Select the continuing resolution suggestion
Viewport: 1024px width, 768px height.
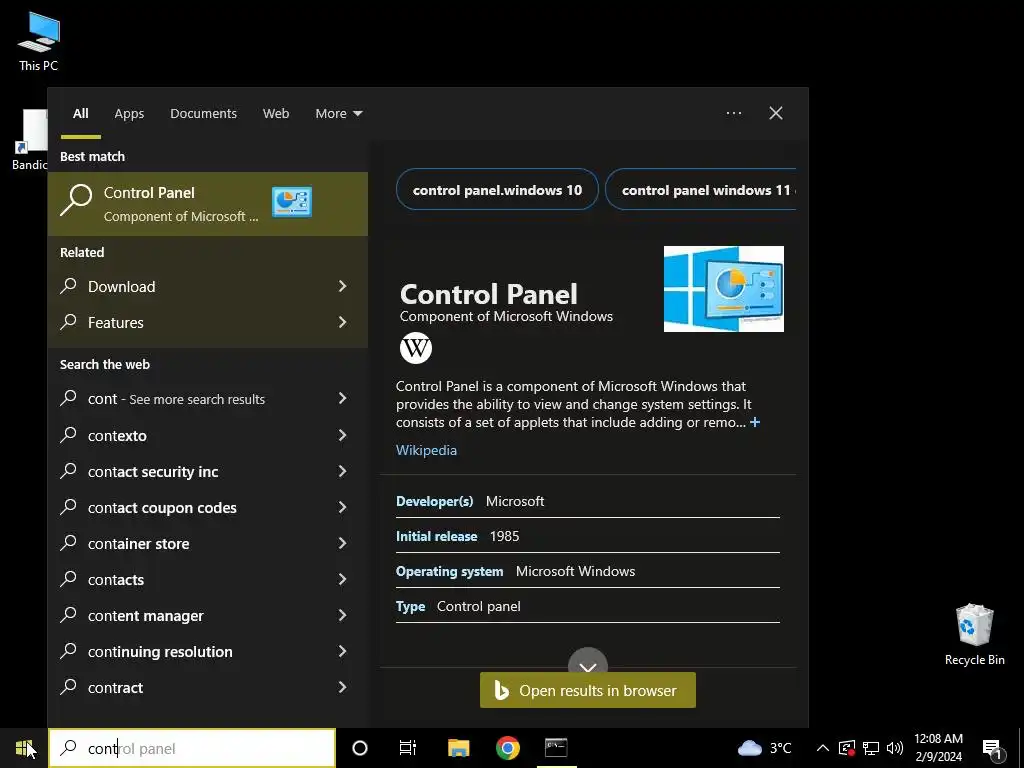tap(208, 651)
